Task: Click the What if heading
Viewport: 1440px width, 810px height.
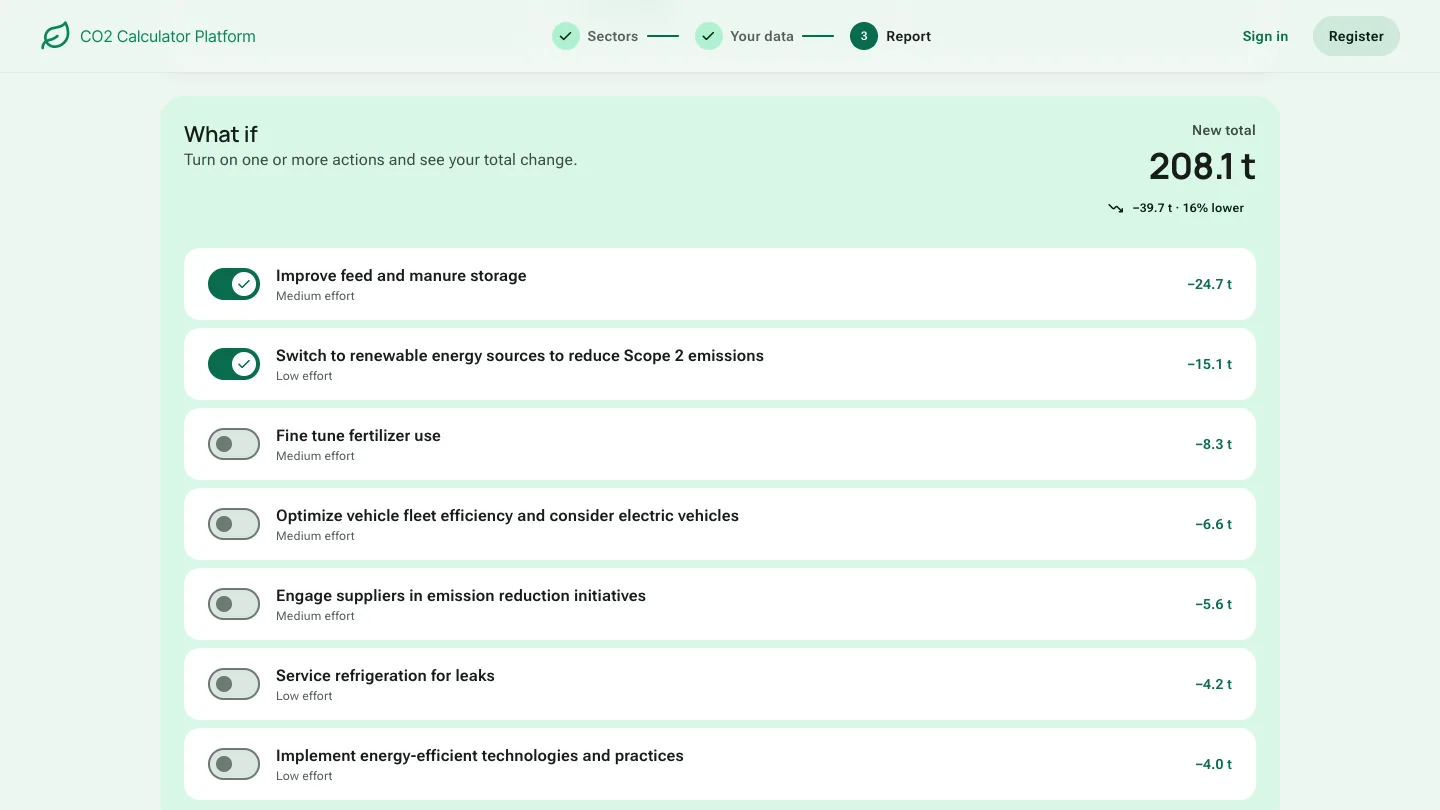Action: 221,134
